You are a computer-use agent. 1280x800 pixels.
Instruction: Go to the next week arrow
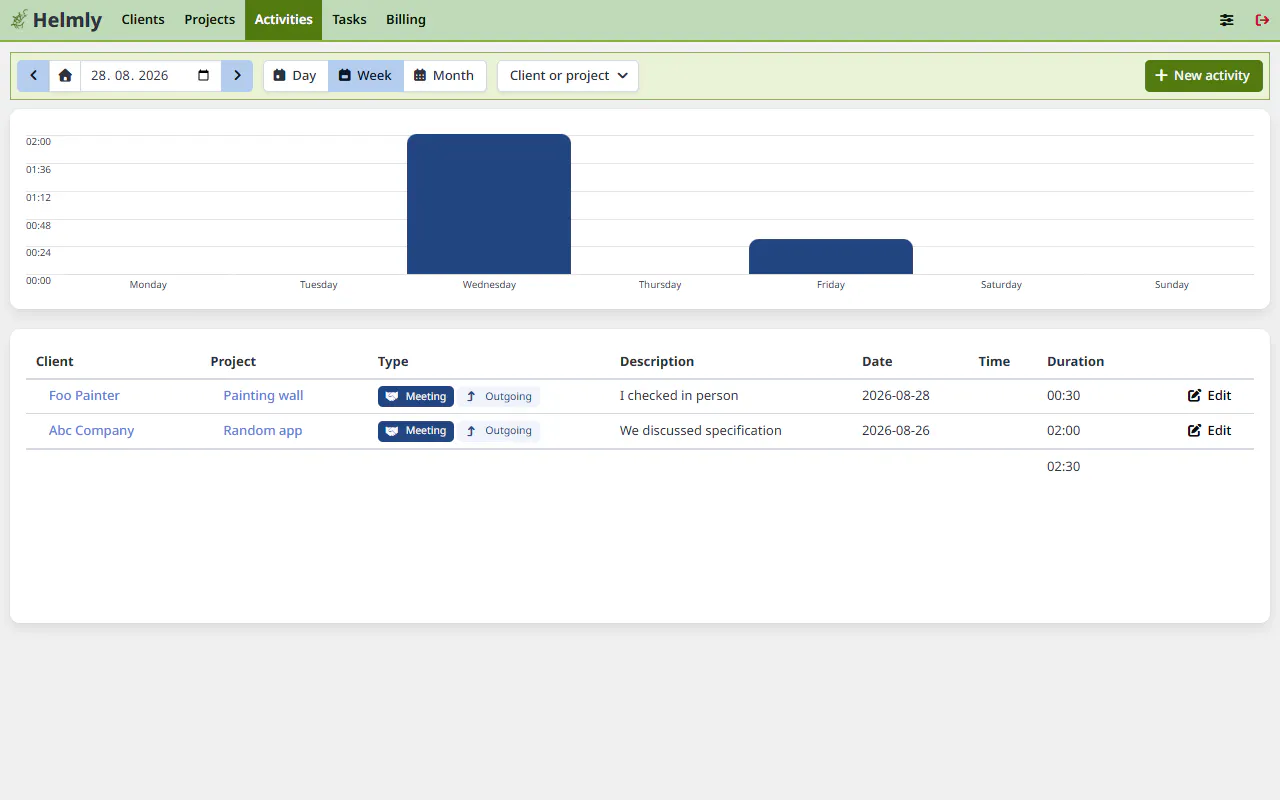[237, 76]
